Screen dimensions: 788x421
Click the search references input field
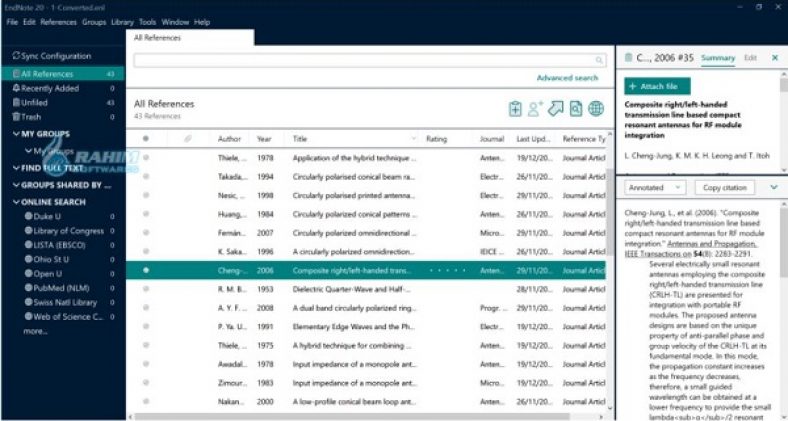pos(369,60)
